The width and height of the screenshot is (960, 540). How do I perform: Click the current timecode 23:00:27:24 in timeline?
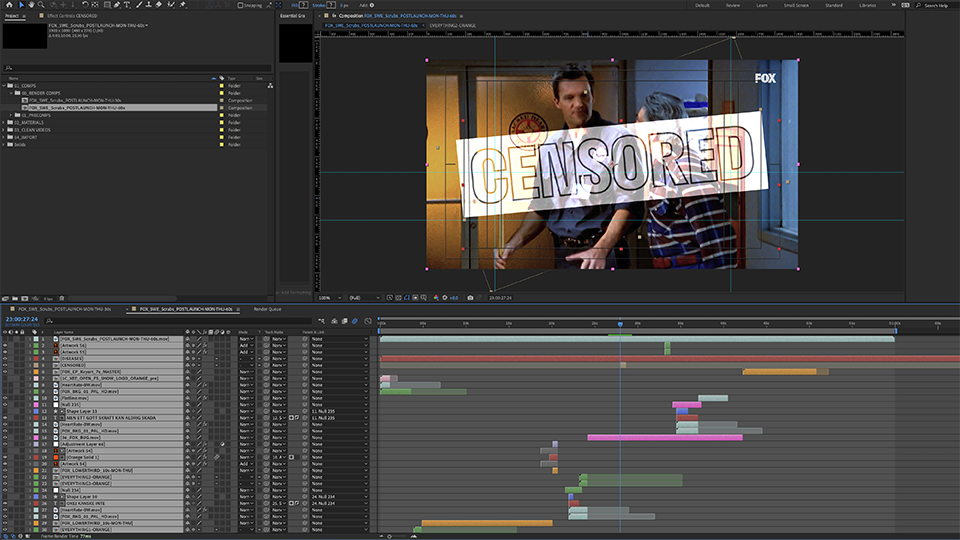click(21, 319)
